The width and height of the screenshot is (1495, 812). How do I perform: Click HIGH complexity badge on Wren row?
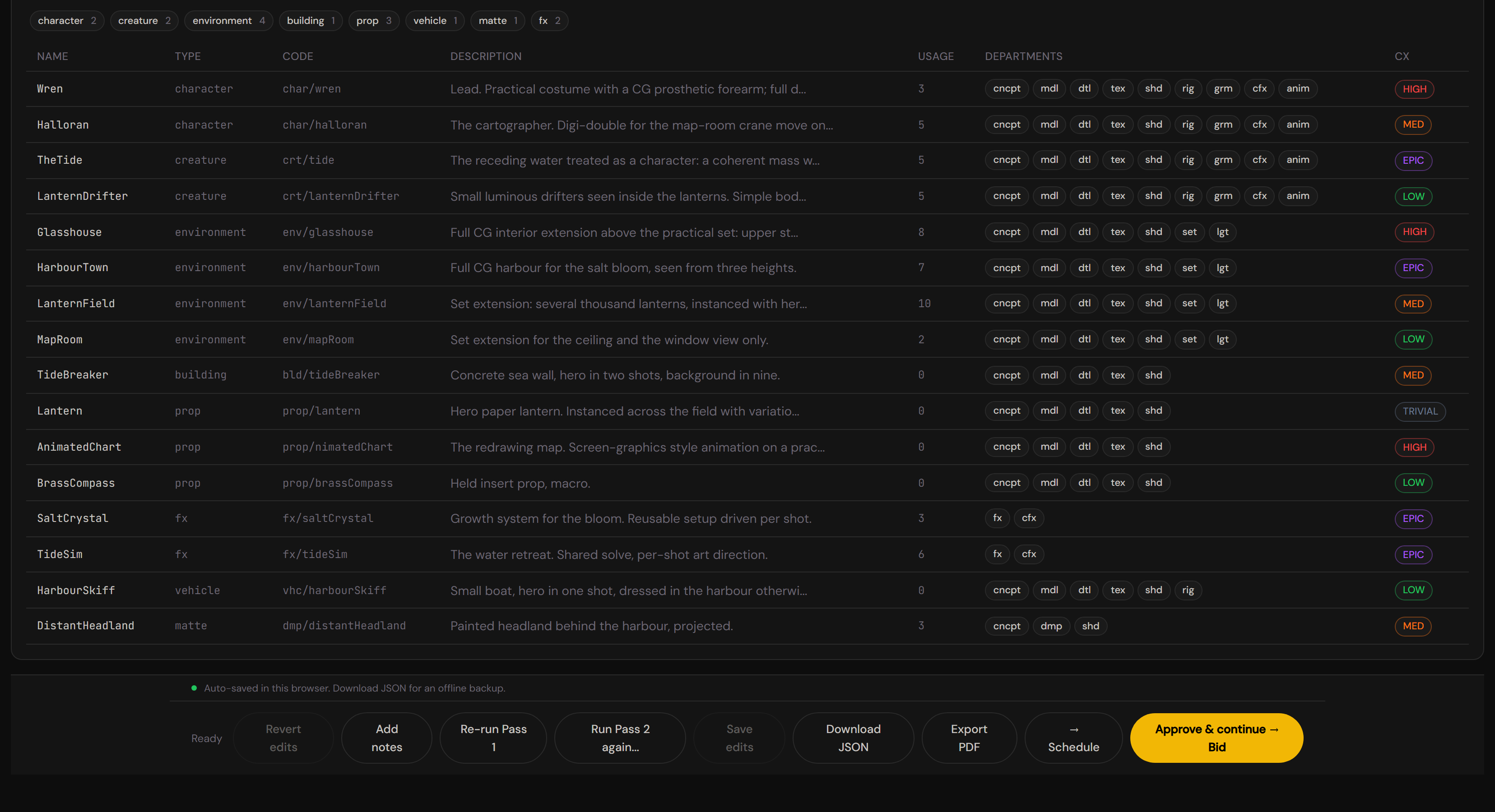coord(1414,89)
